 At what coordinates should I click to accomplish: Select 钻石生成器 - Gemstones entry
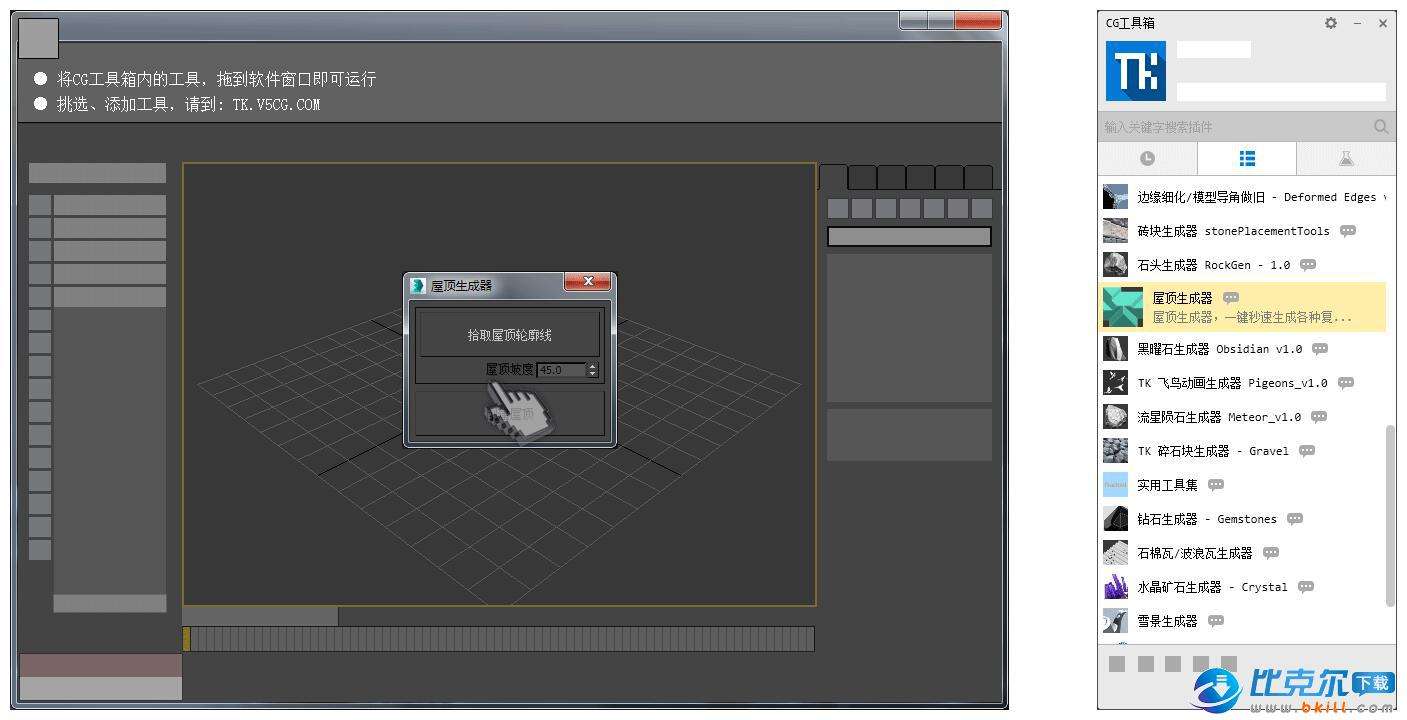[1243, 519]
